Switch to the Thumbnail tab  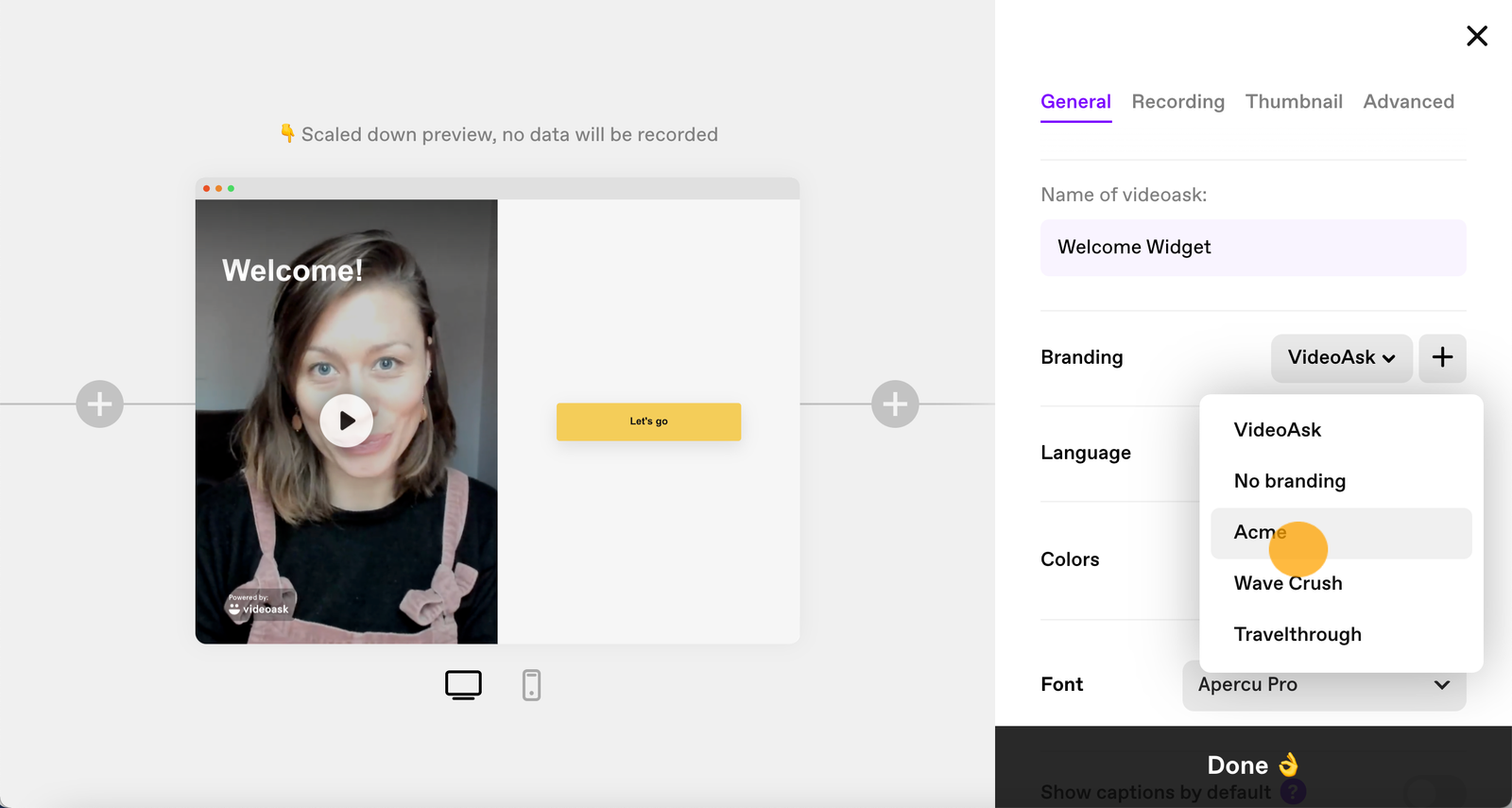(1294, 102)
